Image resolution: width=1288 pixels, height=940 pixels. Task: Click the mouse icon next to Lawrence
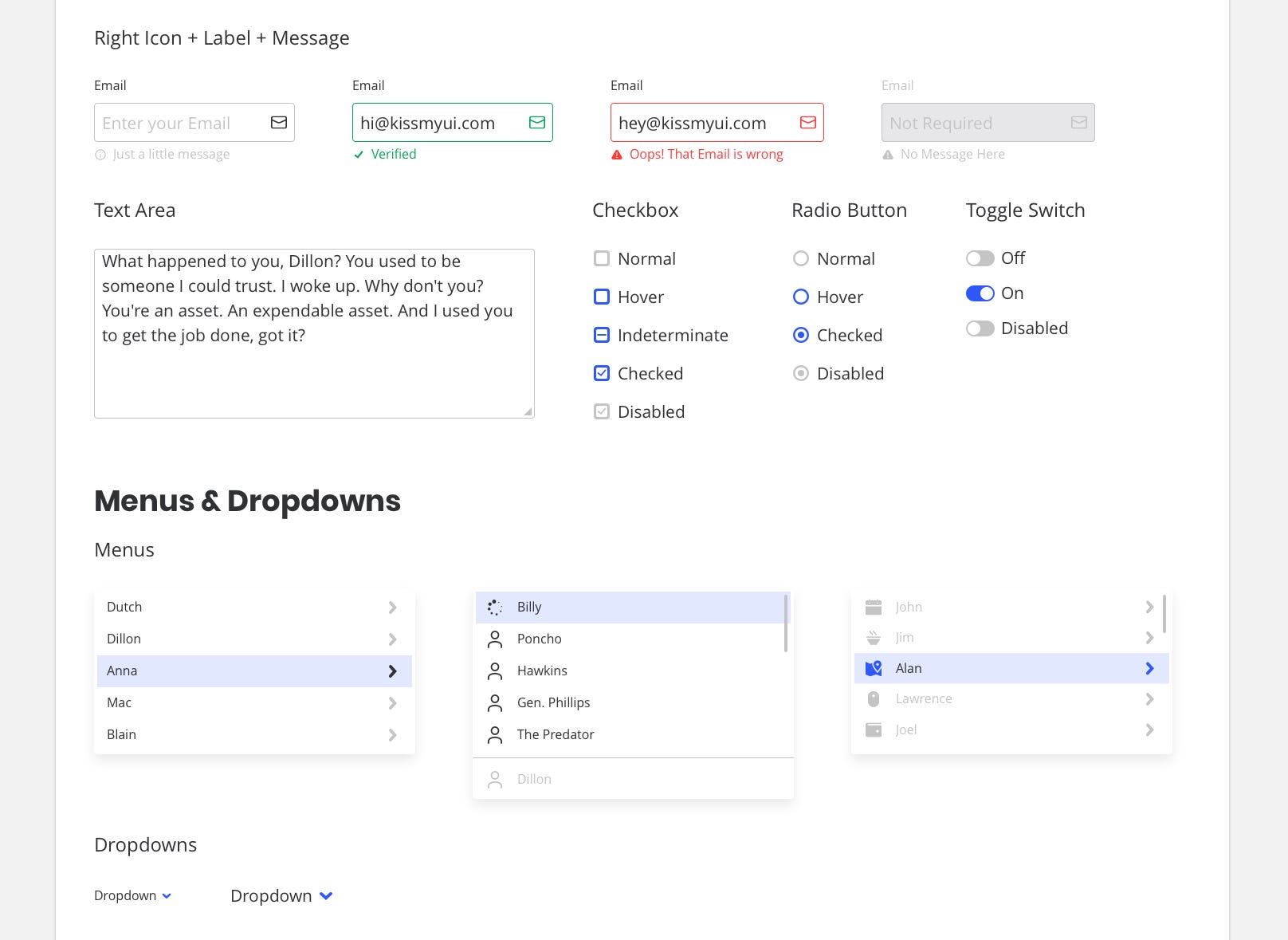point(874,699)
